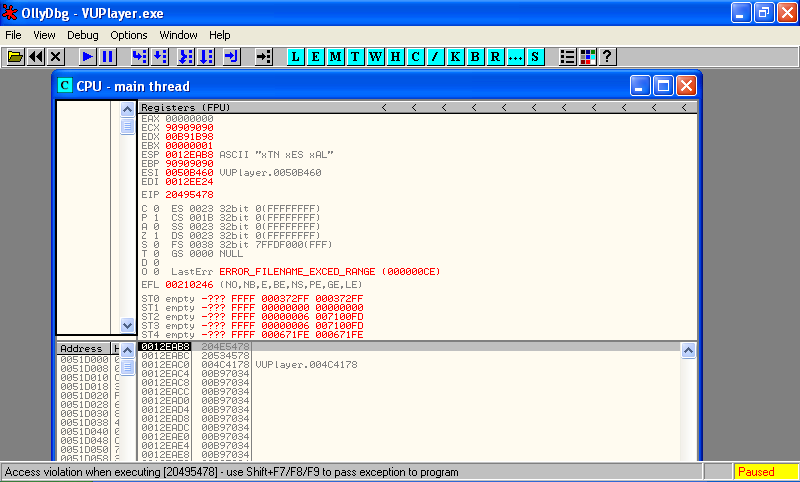Run the program with Play icon
This screenshot has height=482, width=800.
pos(88,57)
